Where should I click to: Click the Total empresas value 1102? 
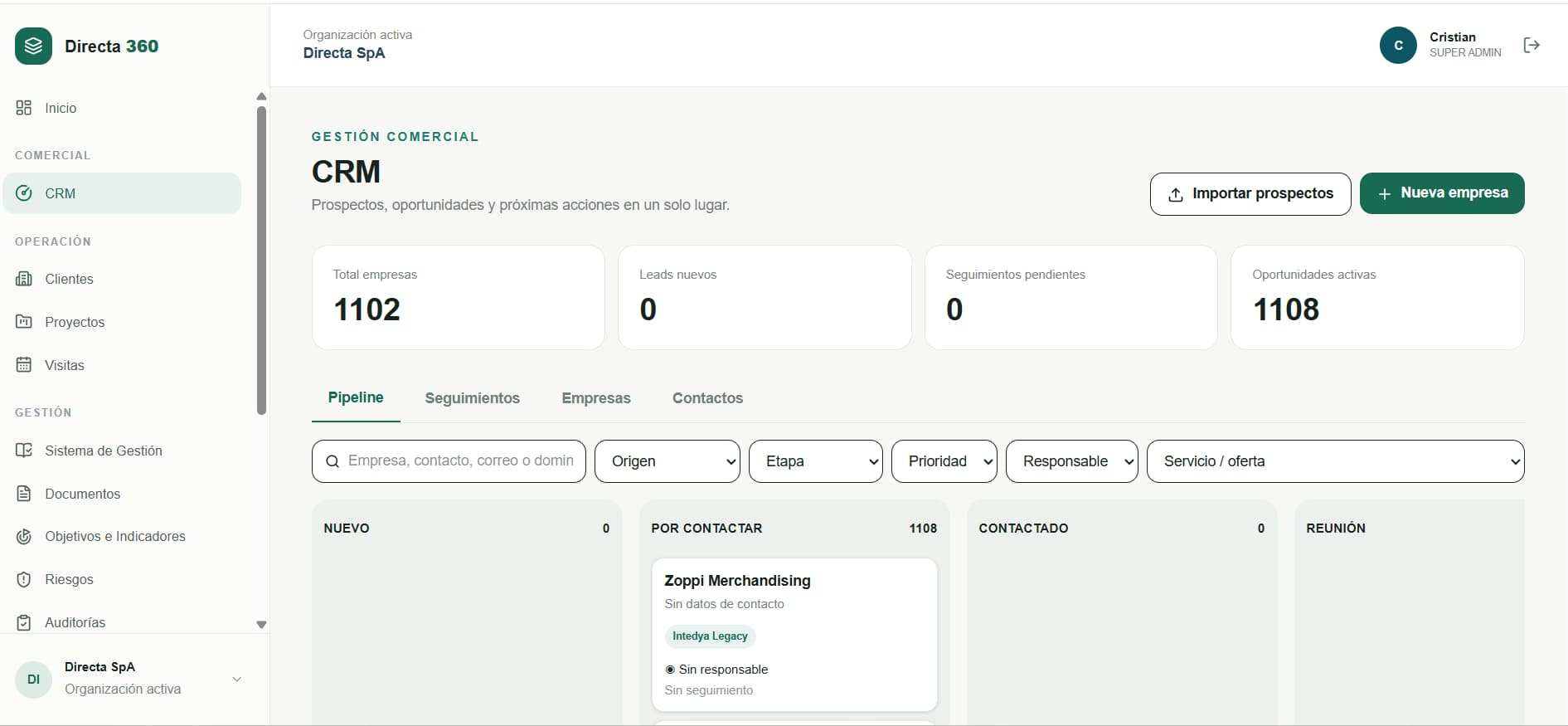(367, 309)
